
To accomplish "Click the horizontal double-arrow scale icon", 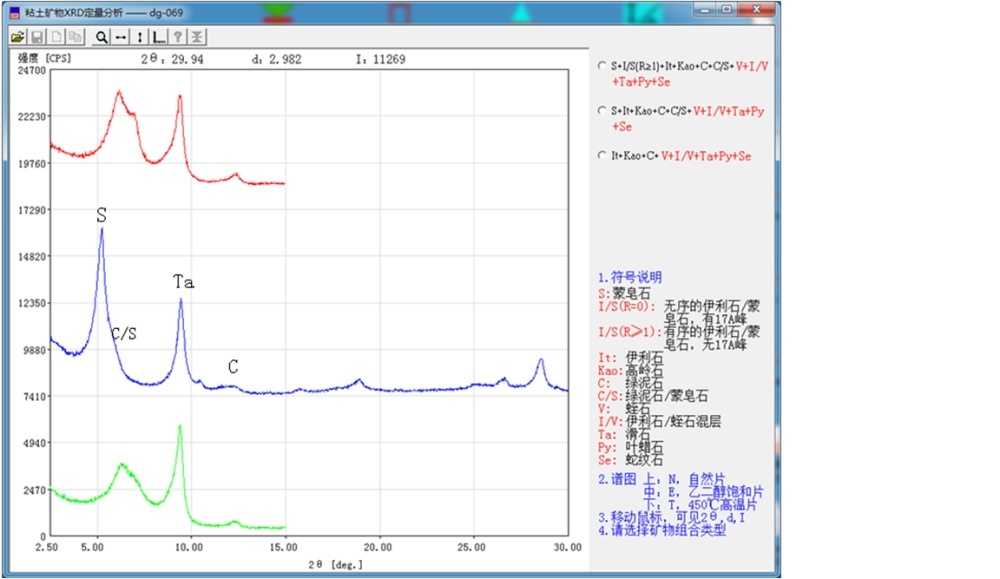I will point(120,37).
